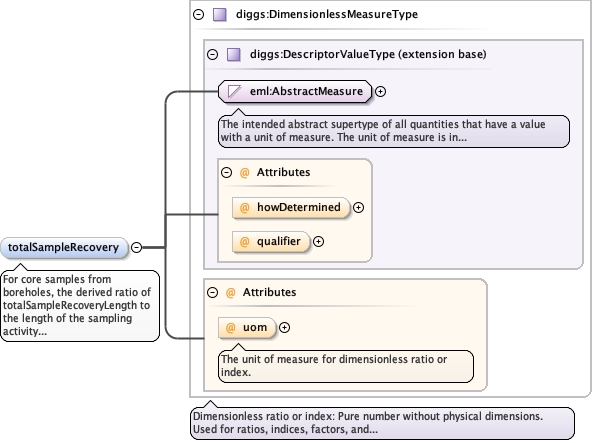Select the totalSampleRecovery element node
The height and width of the screenshot is (443, 593).
pyautogui.click(x=64, y=248)
